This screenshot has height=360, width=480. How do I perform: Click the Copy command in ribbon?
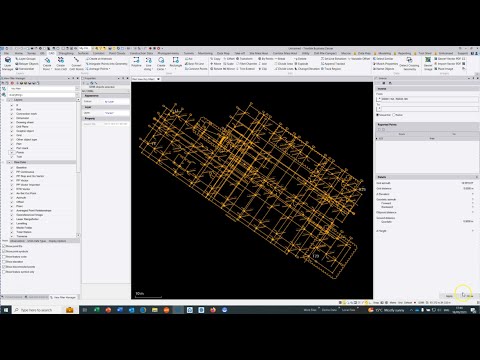(215, 59)
